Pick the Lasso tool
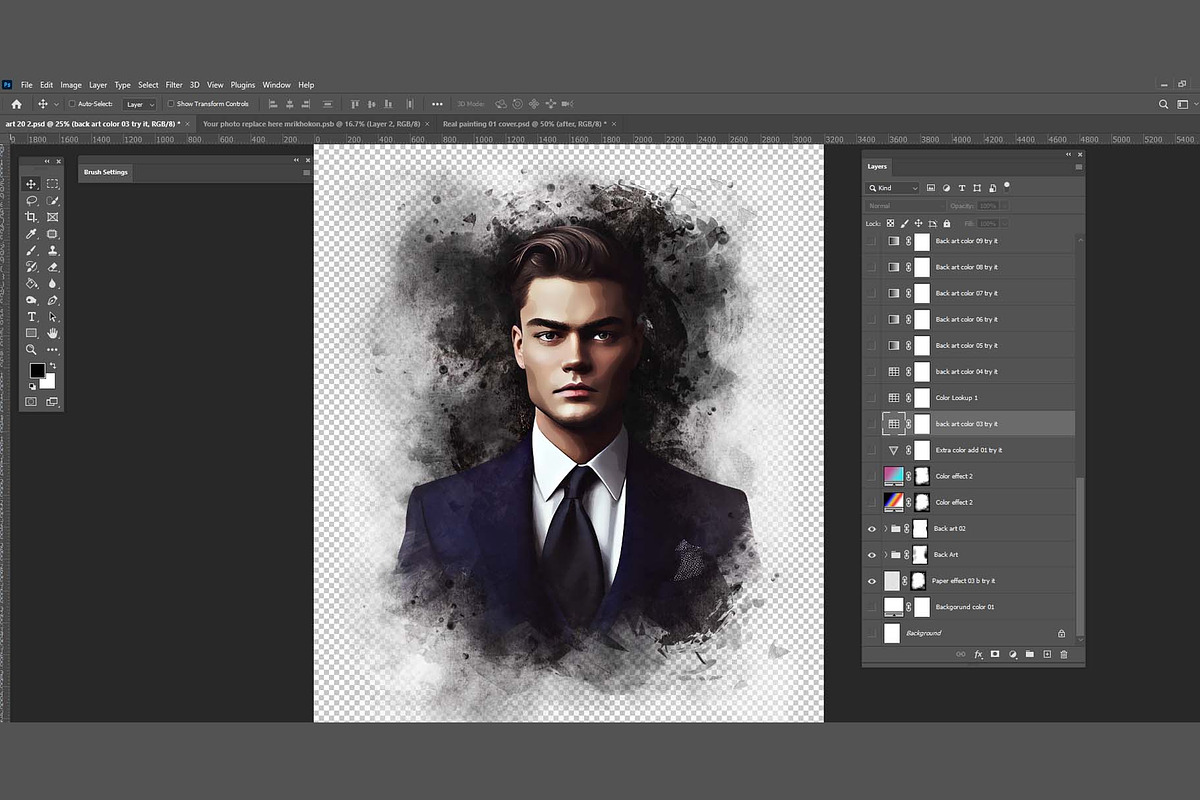This screenshot has height=800, width=1200. pos(31,201)
